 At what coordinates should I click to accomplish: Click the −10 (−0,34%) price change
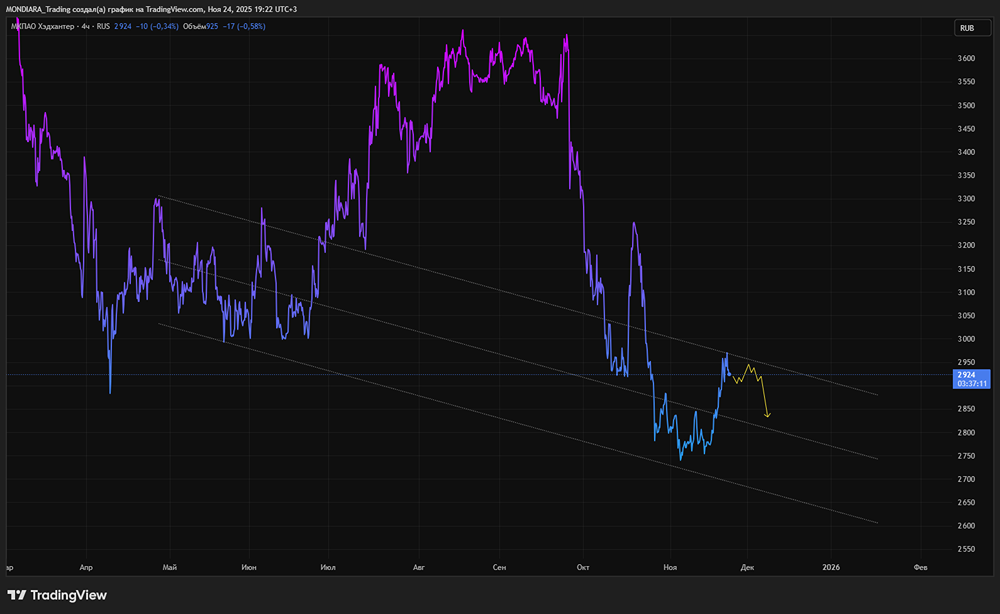click(x=157, y=27)
